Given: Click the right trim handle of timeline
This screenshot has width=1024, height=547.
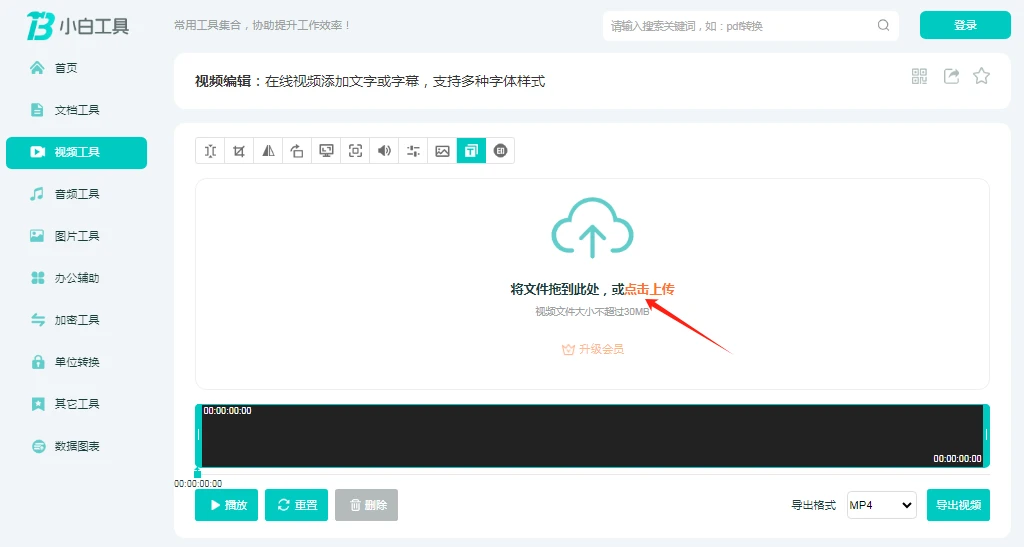Looking at the screenshot, I should coord(987,435).
